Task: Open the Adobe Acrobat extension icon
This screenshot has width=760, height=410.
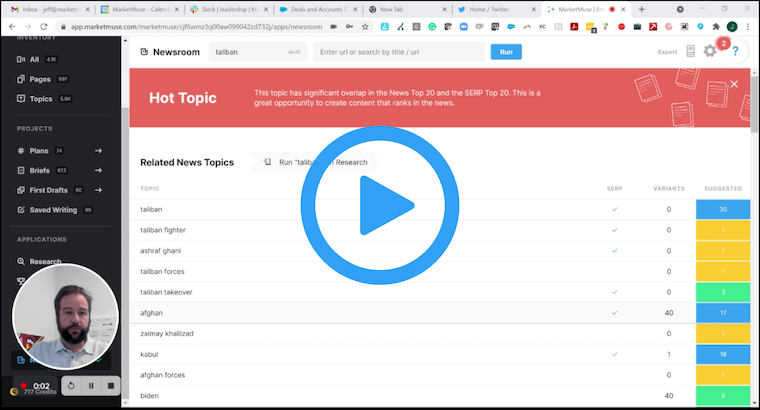Action: 574,27
